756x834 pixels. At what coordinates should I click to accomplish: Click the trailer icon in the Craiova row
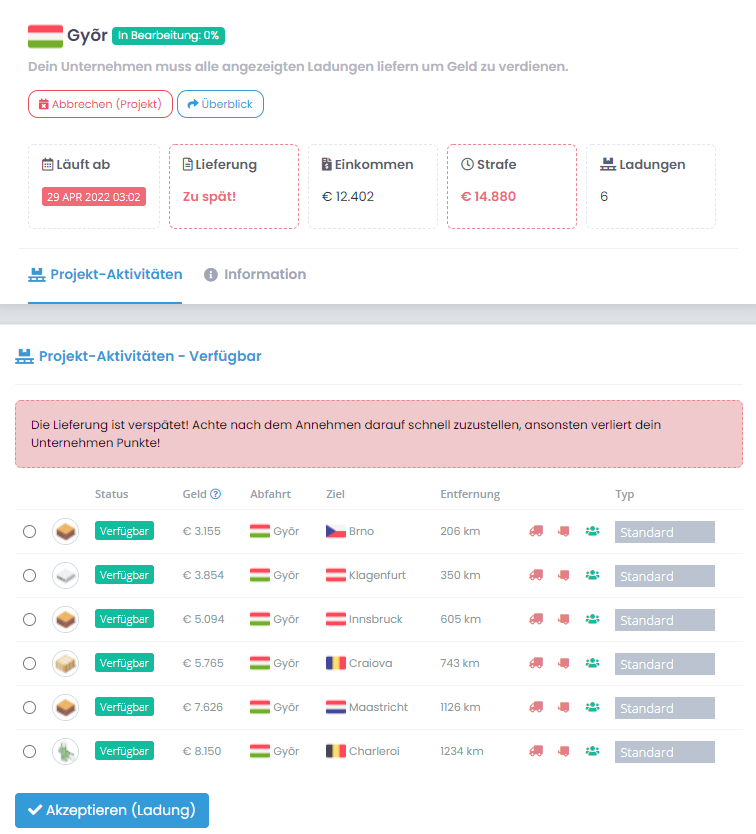point(563,663)
